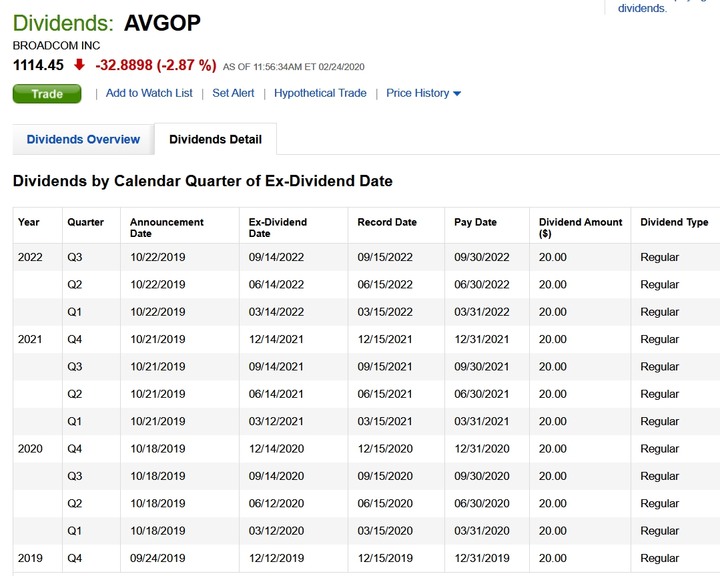Click the Announcement Date column header
The width and height of the screenshot is (720, 576).
(x=167, y=228)
